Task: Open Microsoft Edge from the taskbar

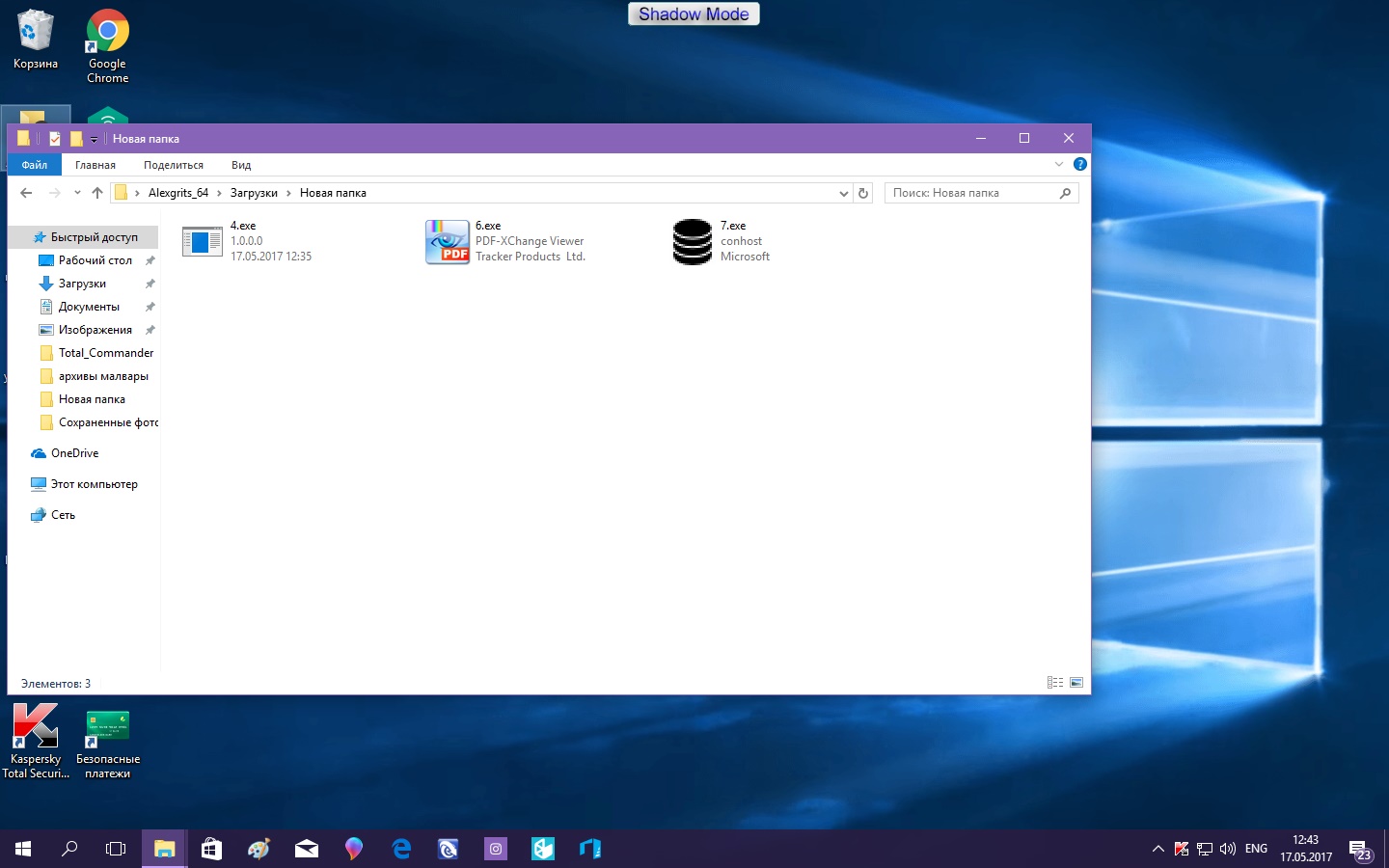Action: pyautogui.click(x=401, y=849)
